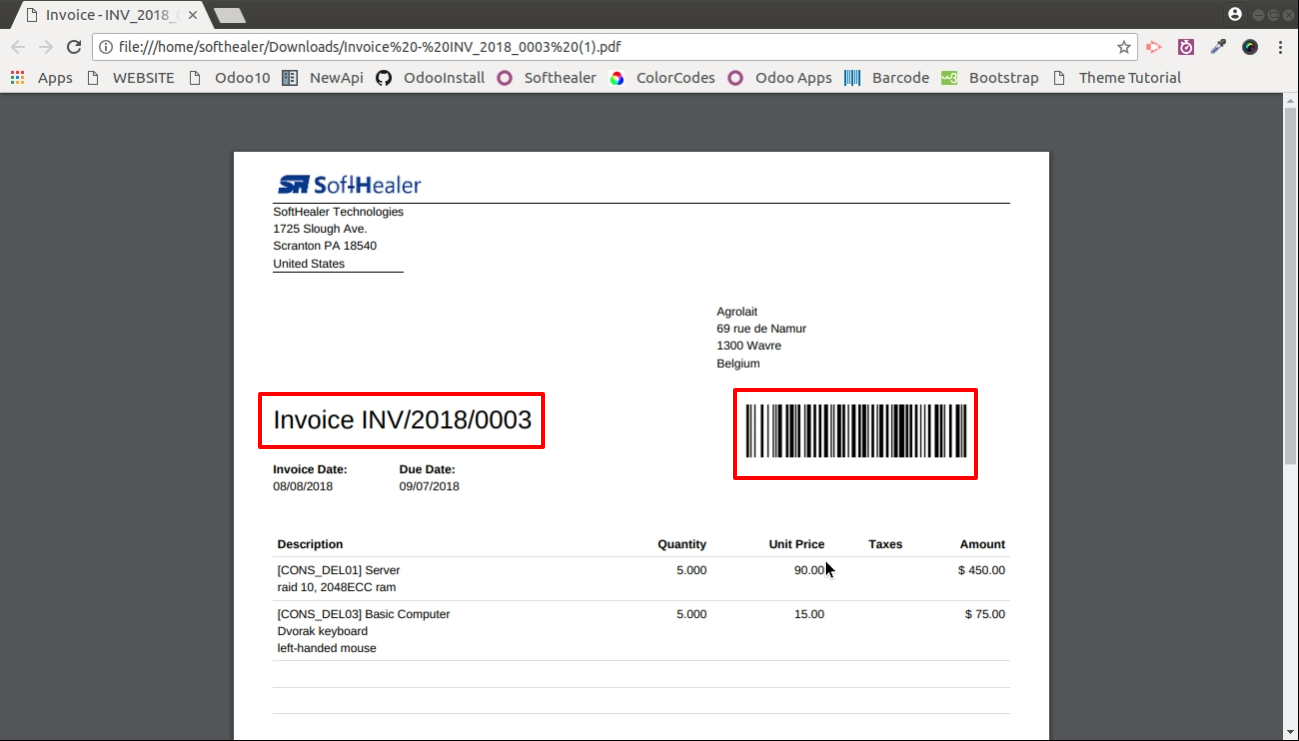Open the Chrome user profile icon
1299x741 pixels.
click(1235, 14)
